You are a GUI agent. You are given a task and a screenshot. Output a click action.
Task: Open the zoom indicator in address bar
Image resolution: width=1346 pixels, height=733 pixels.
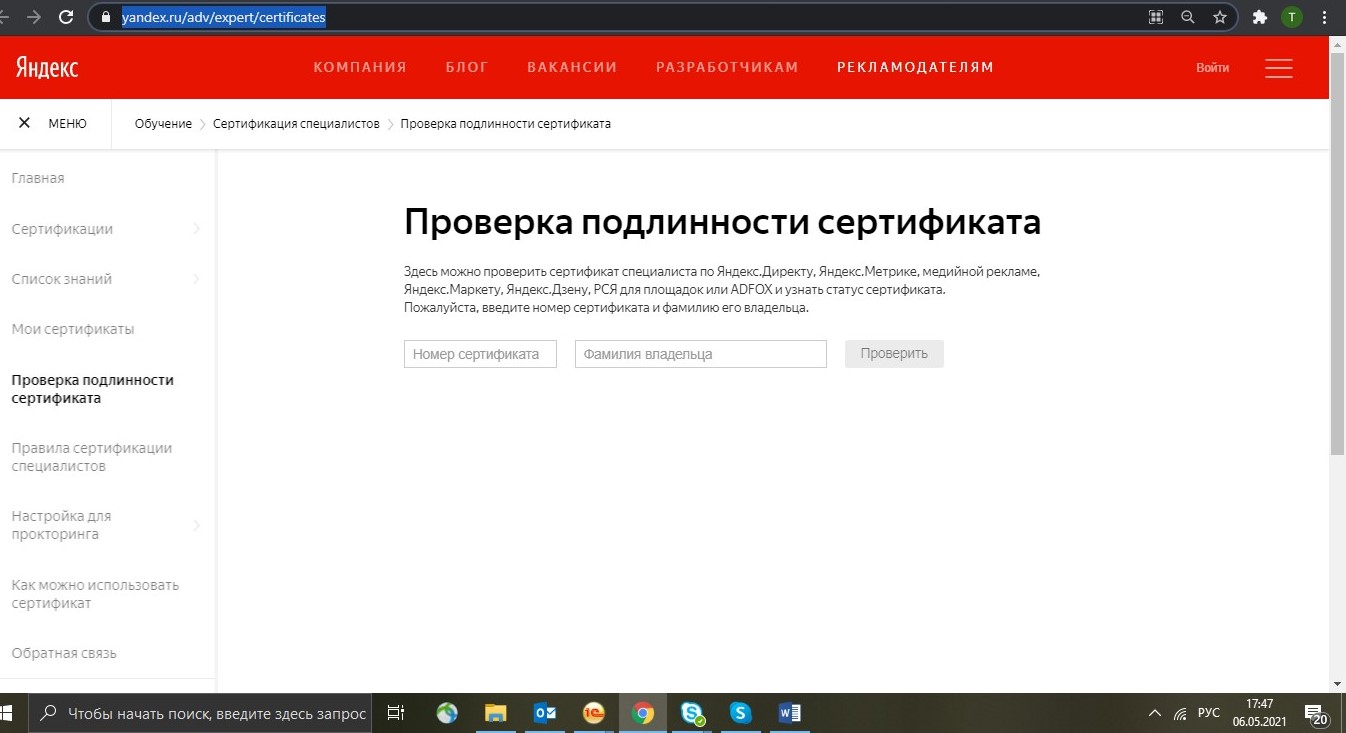click(x=1187, y=17)
